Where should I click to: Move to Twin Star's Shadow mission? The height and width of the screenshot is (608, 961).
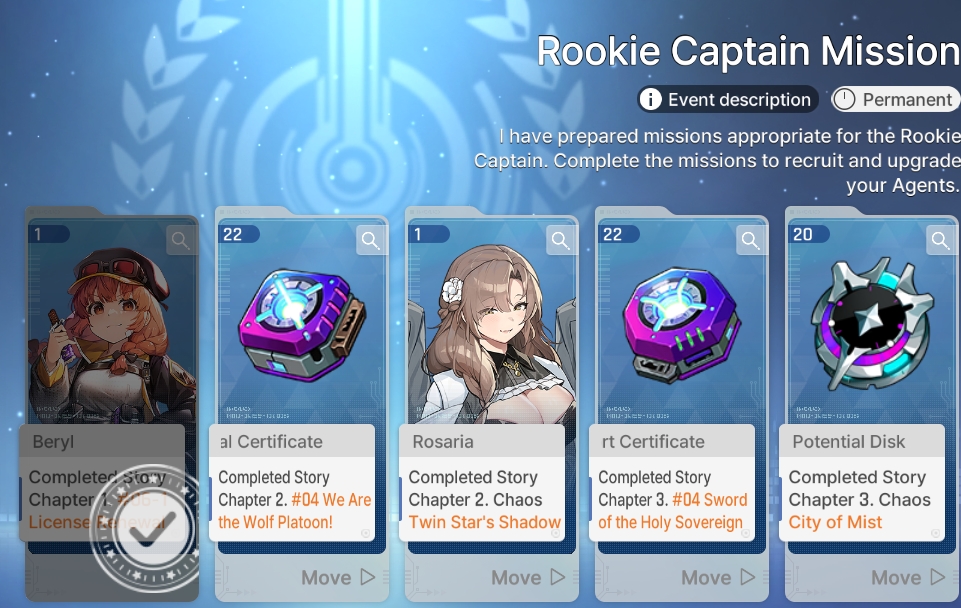[528, 577]
